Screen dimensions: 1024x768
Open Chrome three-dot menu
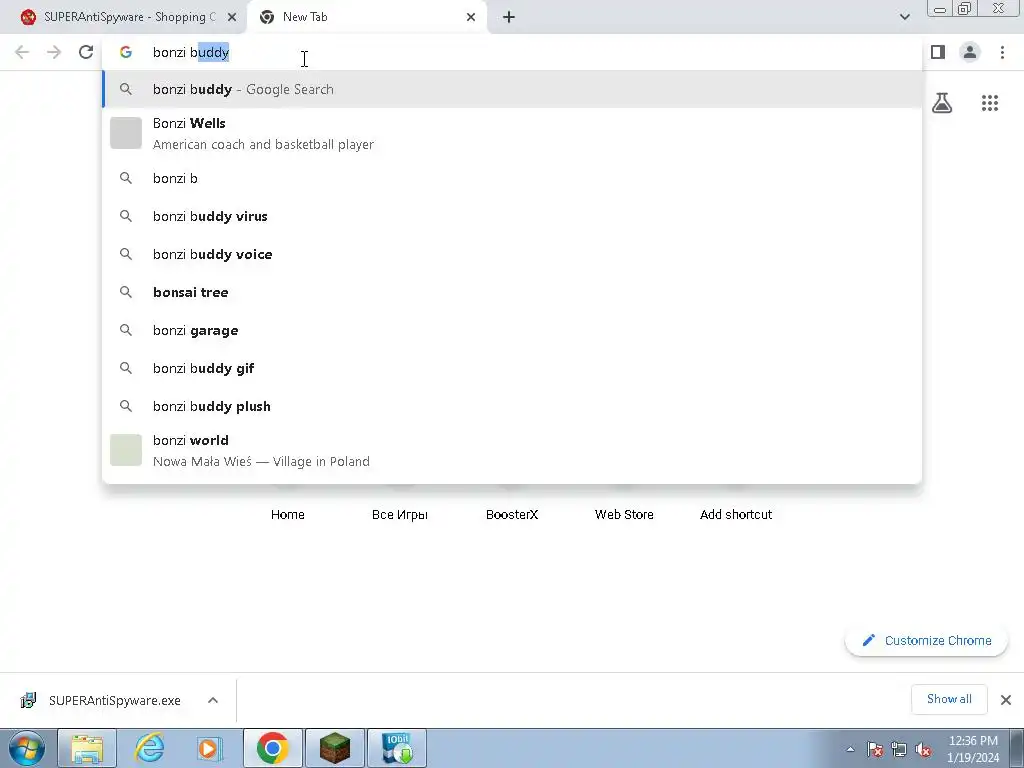[x=1002, y=52]
